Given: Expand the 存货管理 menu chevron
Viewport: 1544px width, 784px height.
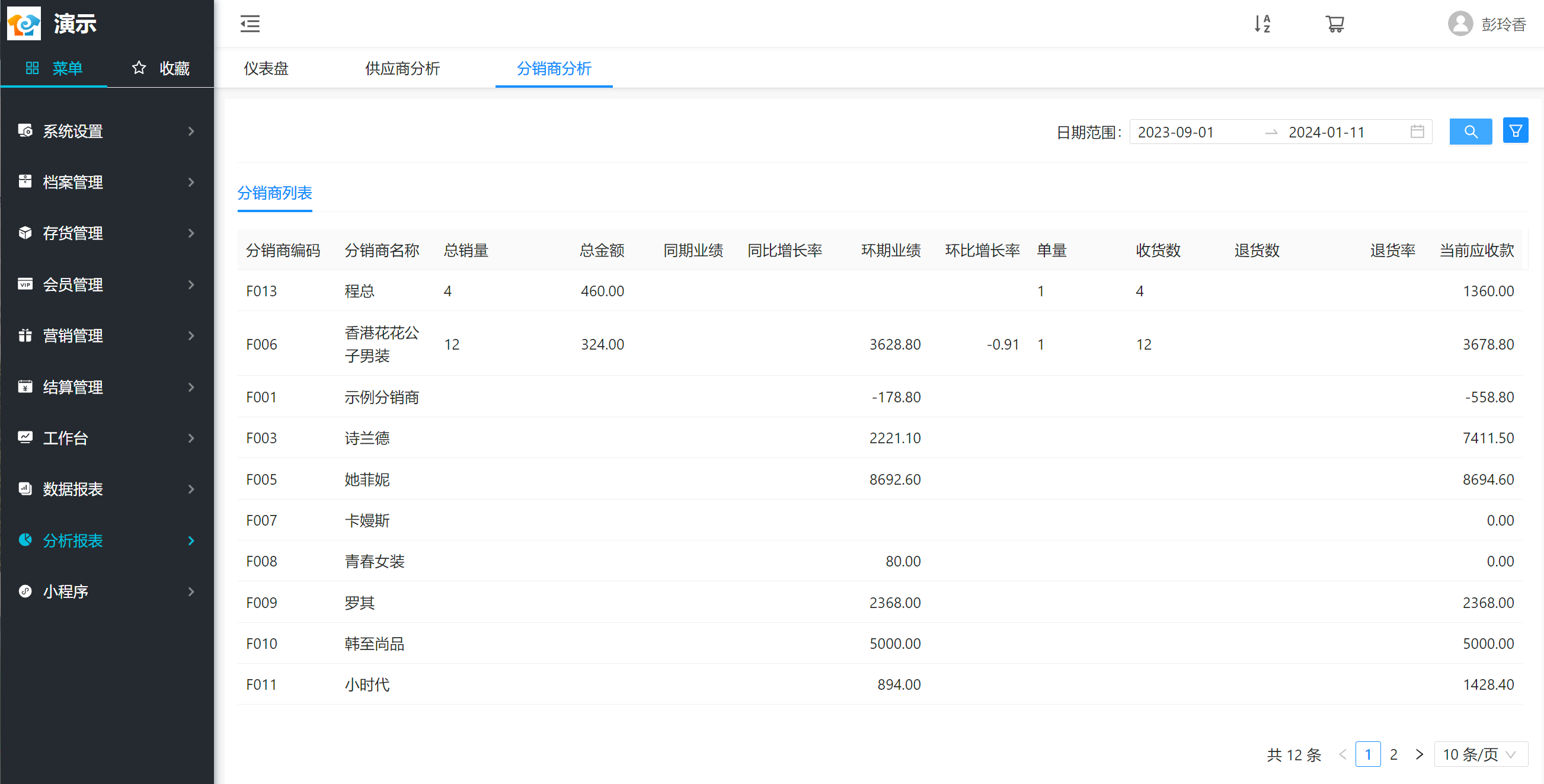Looking at the screenshot, I should pyautogui.click(x=191, y=232).
